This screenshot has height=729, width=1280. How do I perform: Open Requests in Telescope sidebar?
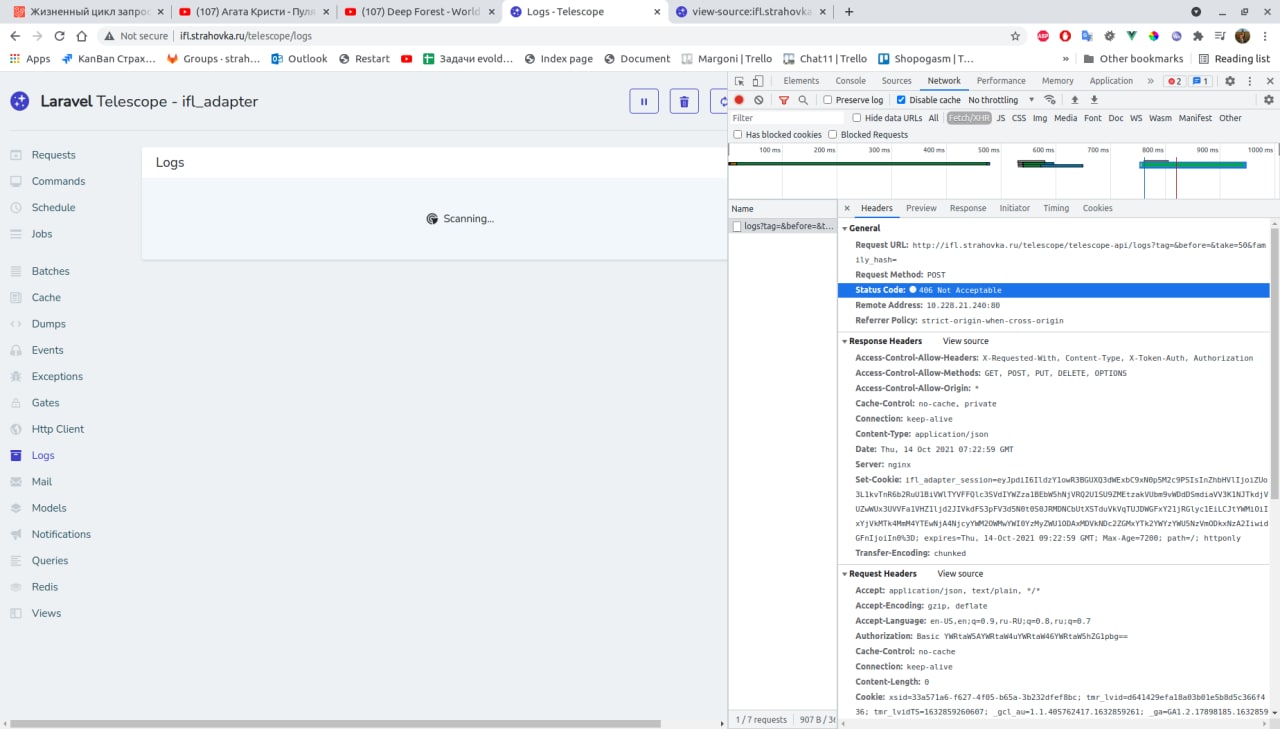(x=53, y=155)
